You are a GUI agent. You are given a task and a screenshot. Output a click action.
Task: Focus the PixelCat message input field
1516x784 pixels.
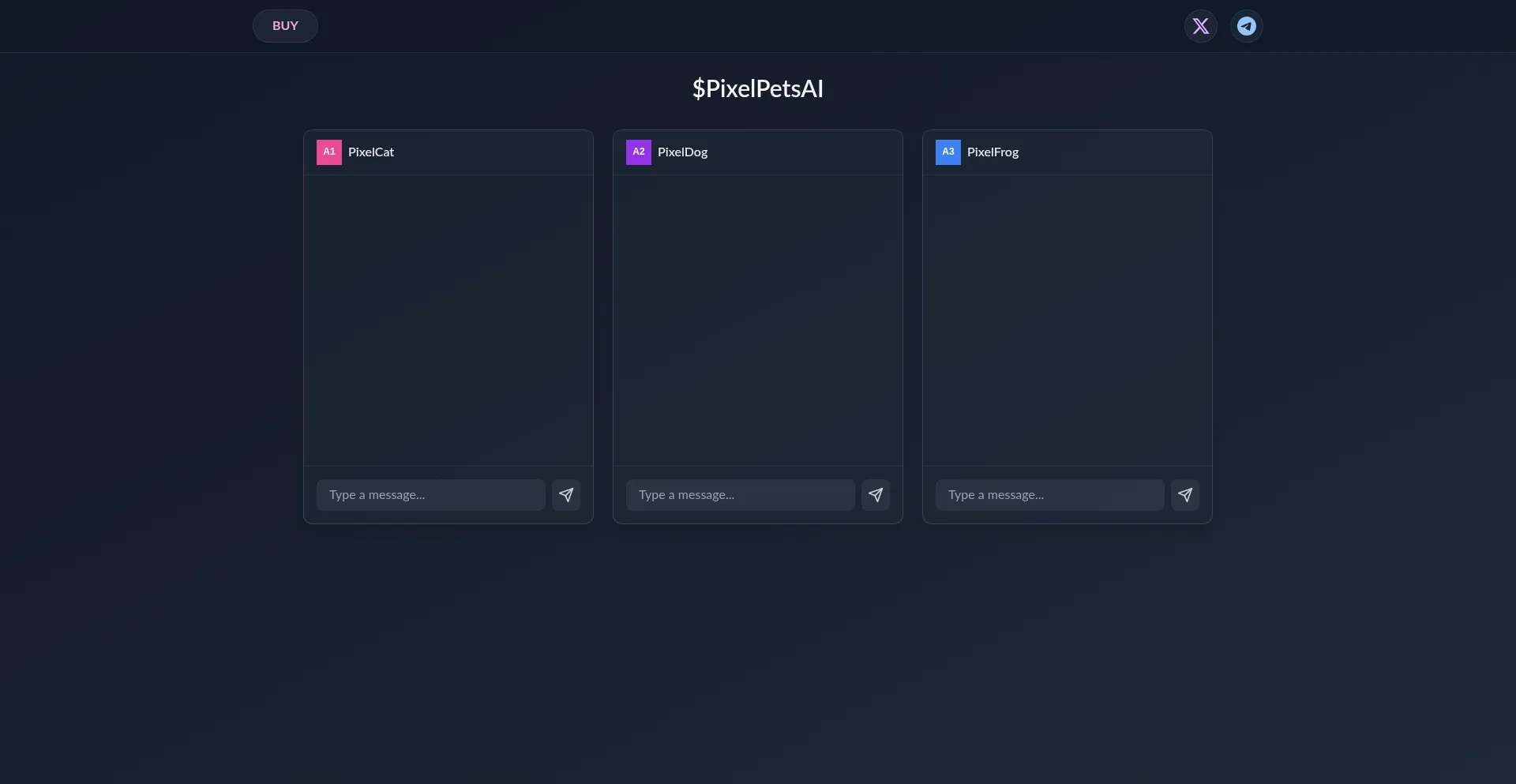[431, 495]
